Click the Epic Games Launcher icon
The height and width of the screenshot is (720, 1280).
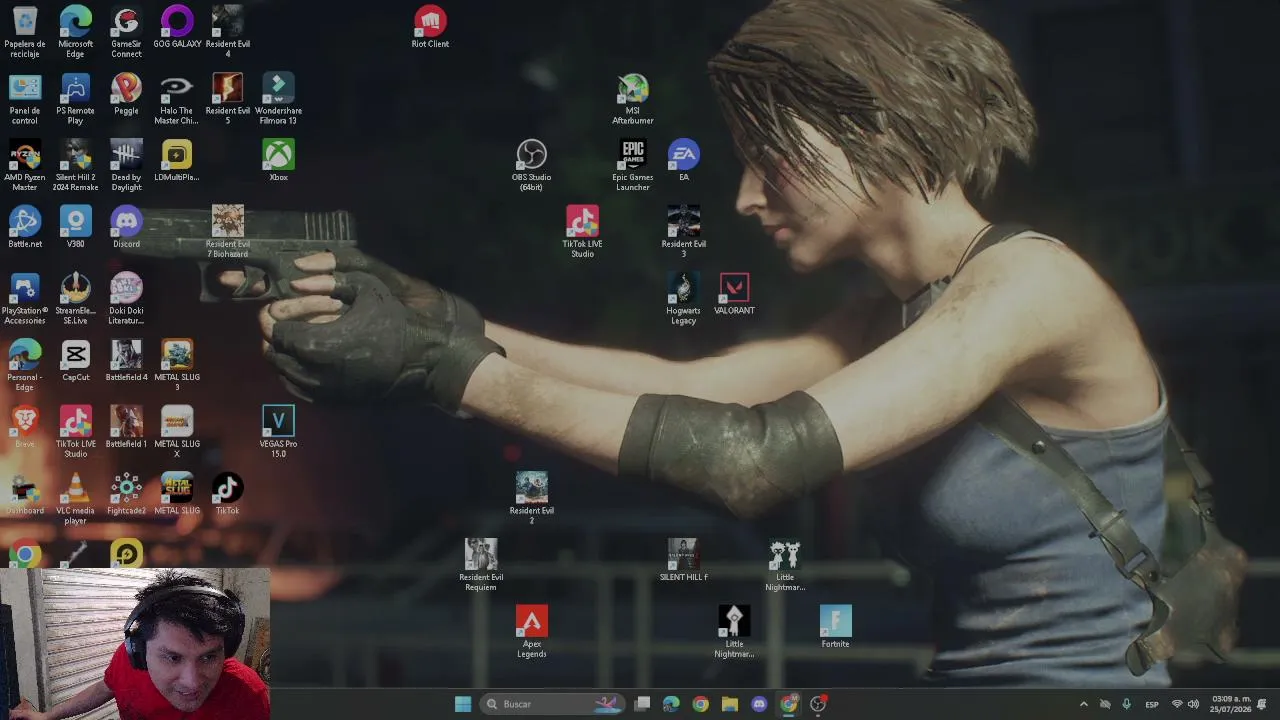[633, 165]
